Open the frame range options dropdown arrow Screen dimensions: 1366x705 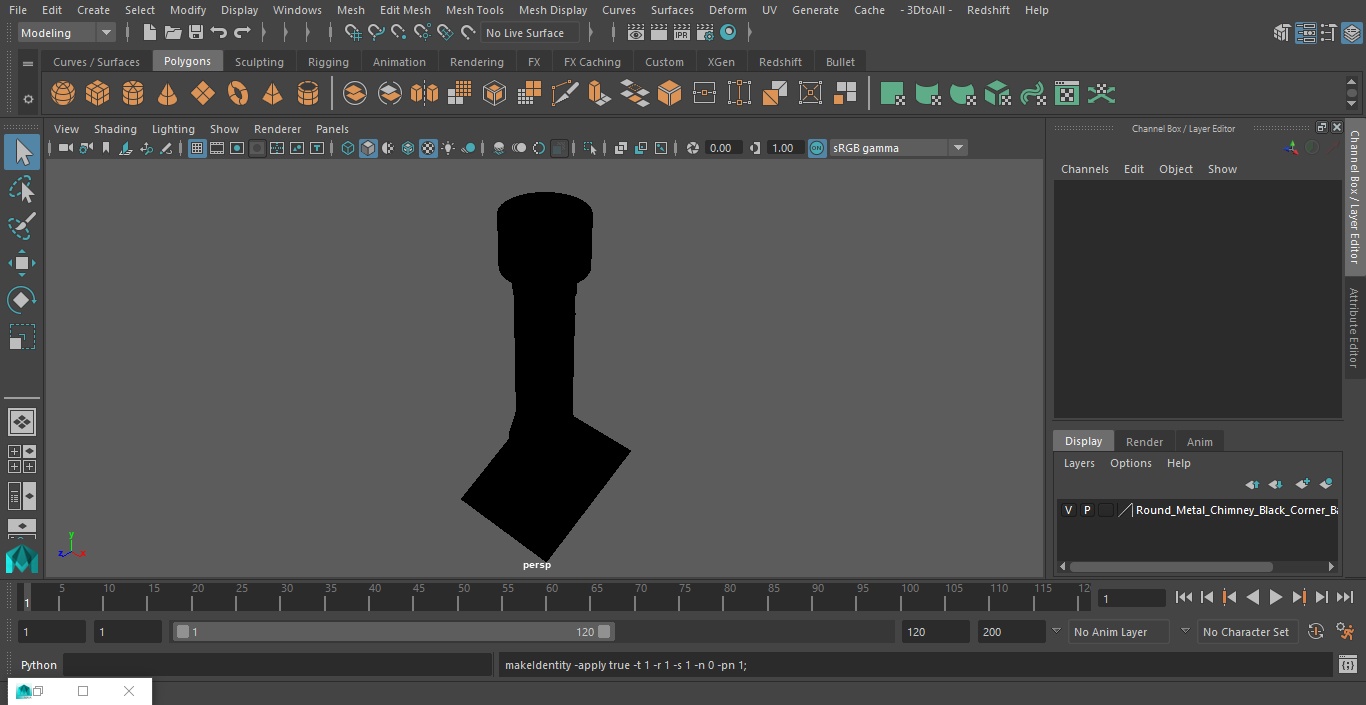[1056, 632]
